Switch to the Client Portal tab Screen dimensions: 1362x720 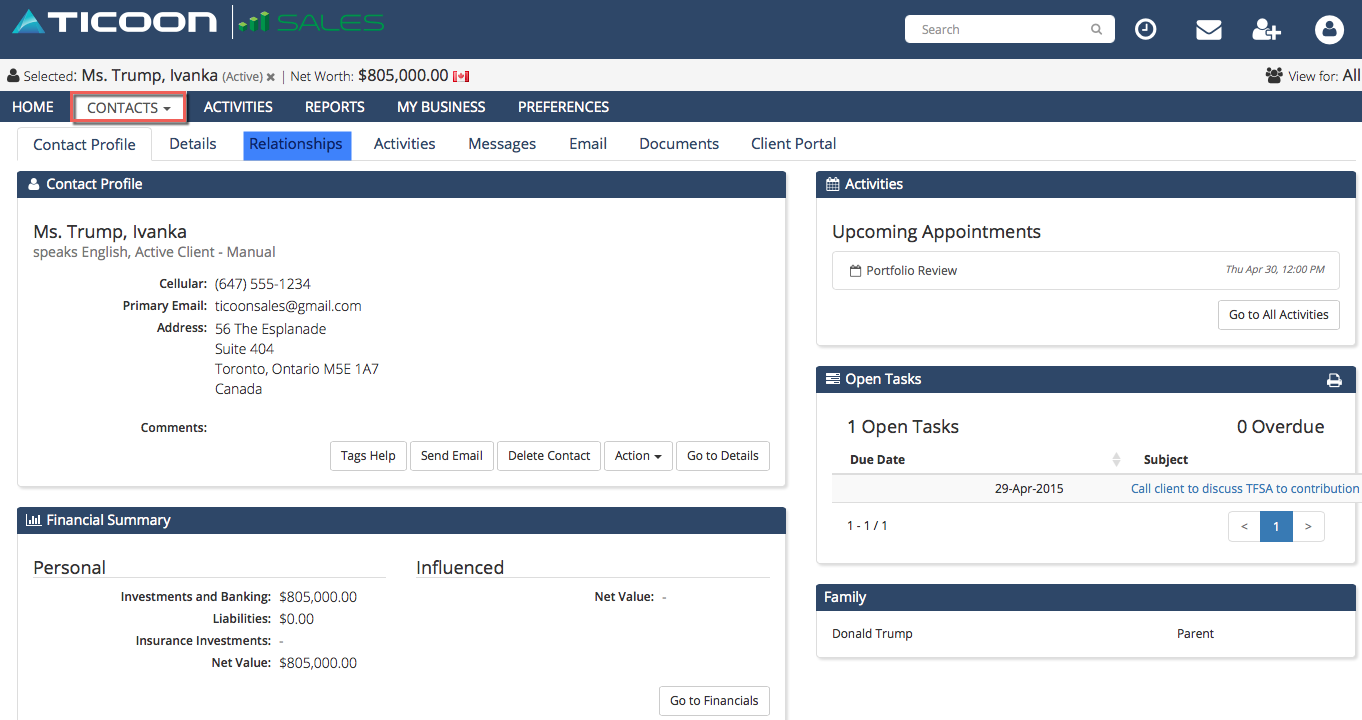794,144
